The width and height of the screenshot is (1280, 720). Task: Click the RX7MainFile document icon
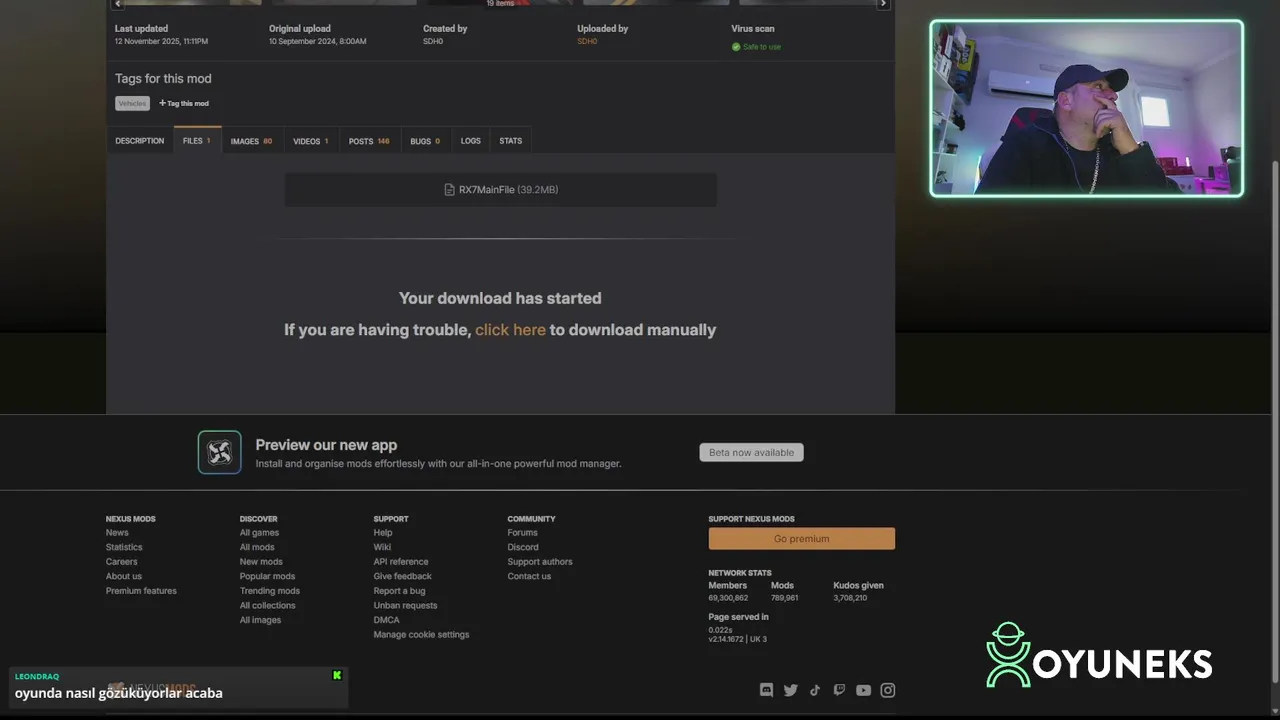450,190
